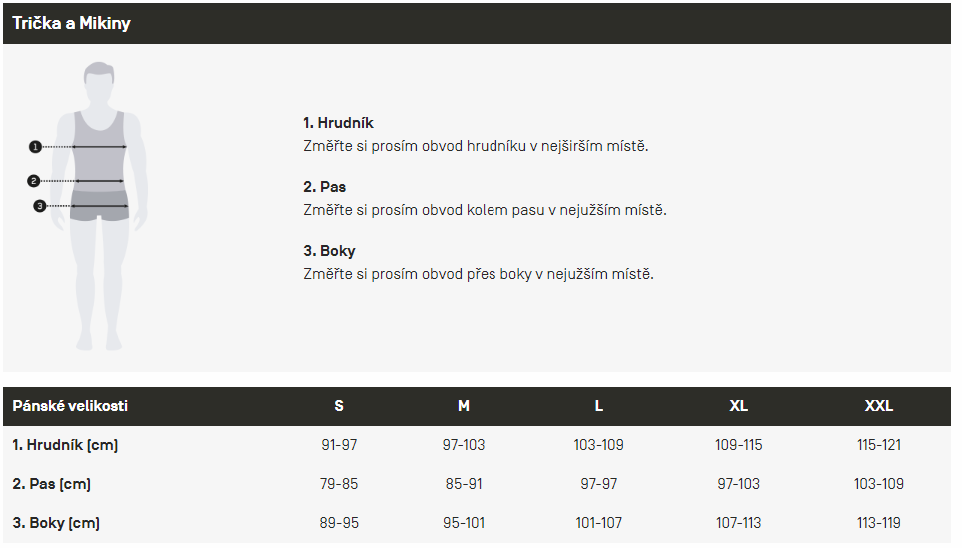Click the male body silhouette's head
The height and width of the screenshot is (548, 962).
(x=99, y=82)
